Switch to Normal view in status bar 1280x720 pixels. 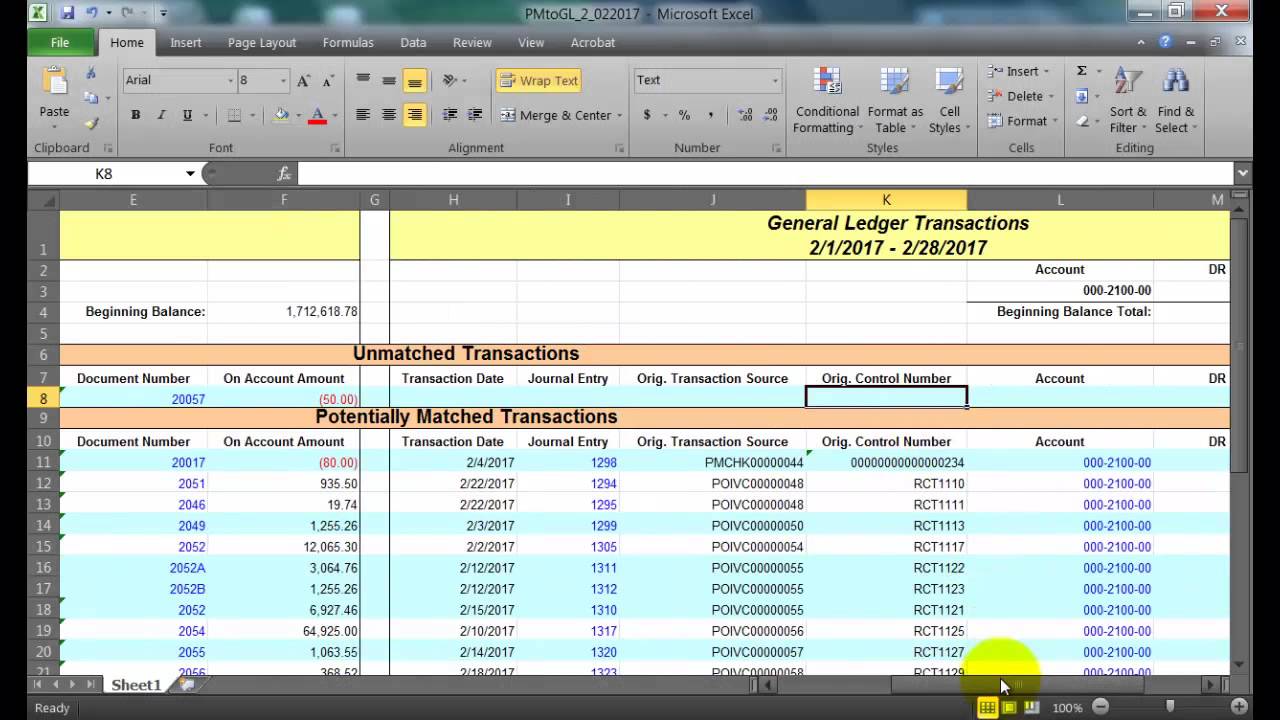coord(987,707)
